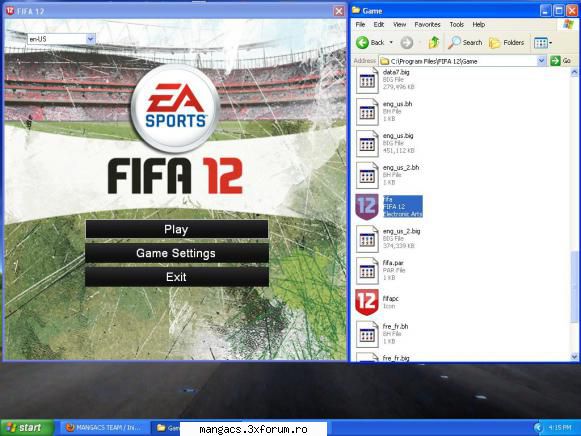Switch to Game folder taskbar button
Viewport: 581px width, 436px height.
(167, 428)
